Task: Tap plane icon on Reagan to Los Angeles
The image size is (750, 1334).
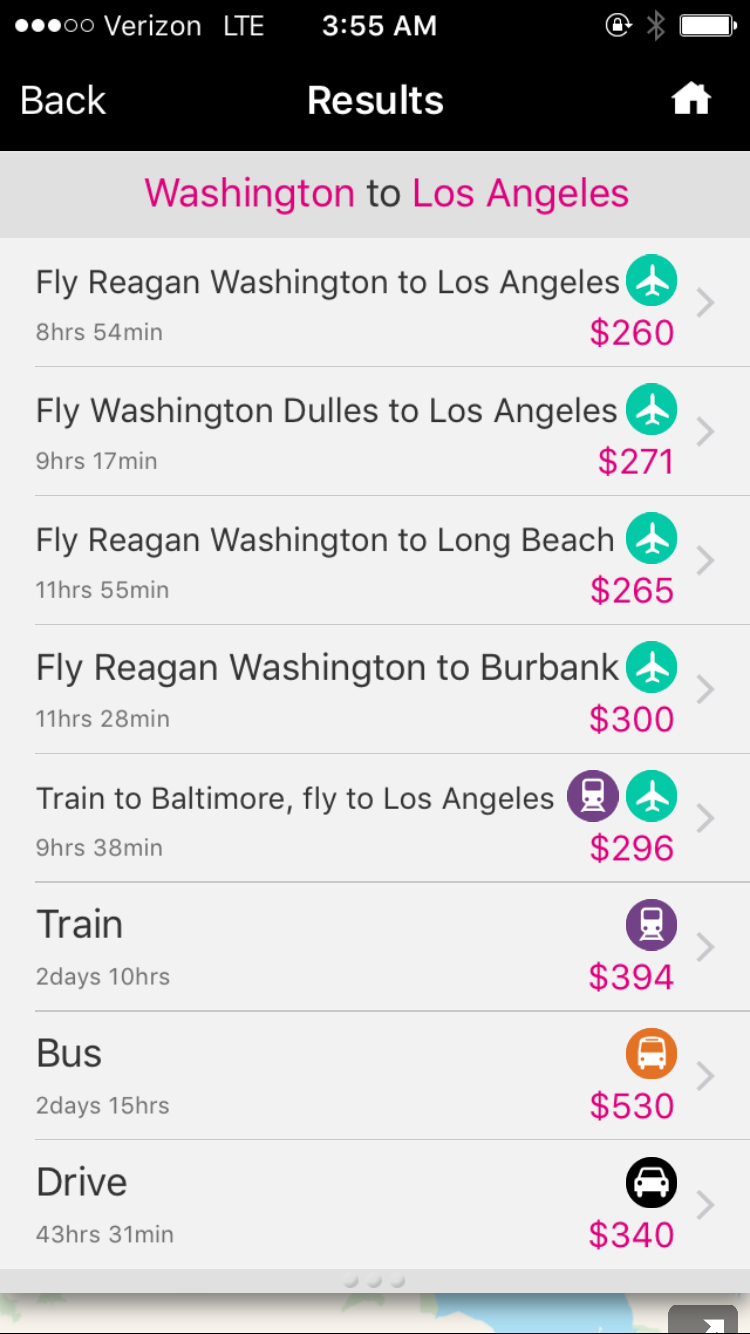Action: pyautogui.click(x=652, y=281)
